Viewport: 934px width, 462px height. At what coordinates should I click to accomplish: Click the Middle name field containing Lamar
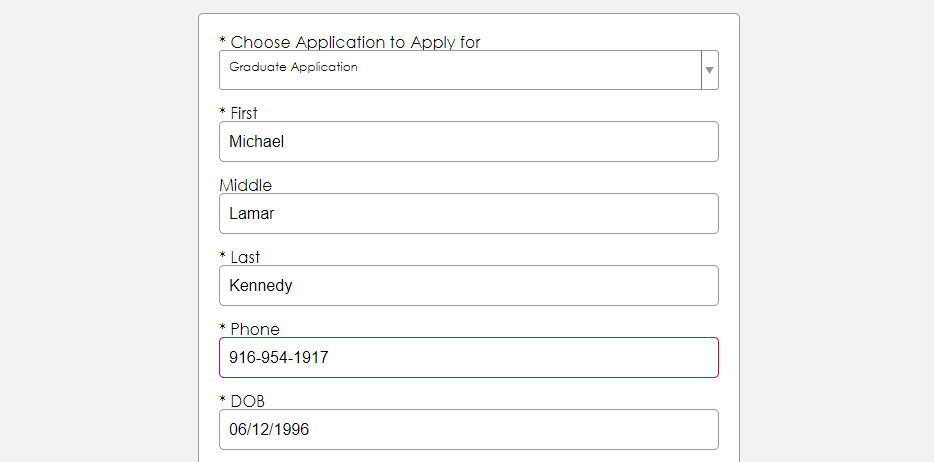pos(468,213)
